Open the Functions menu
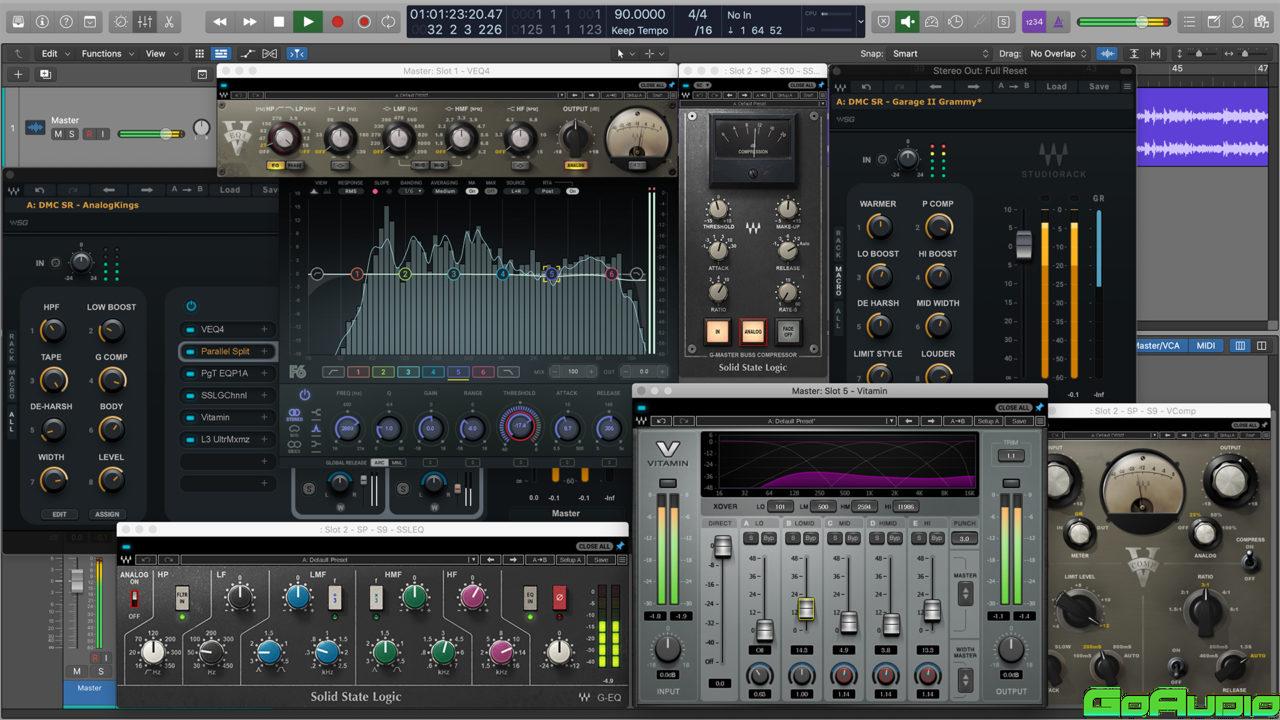This screenshot has width=1280, height=720. 107,54
